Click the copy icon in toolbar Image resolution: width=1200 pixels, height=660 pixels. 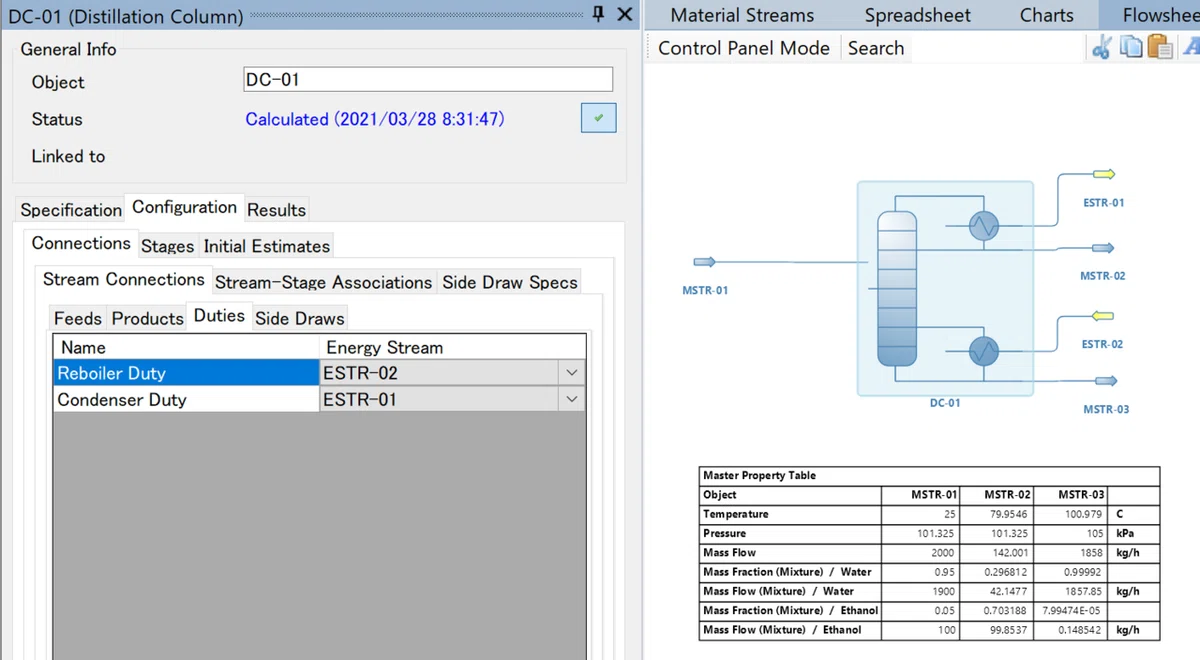pyautogui.click(x=1131, y=47)
